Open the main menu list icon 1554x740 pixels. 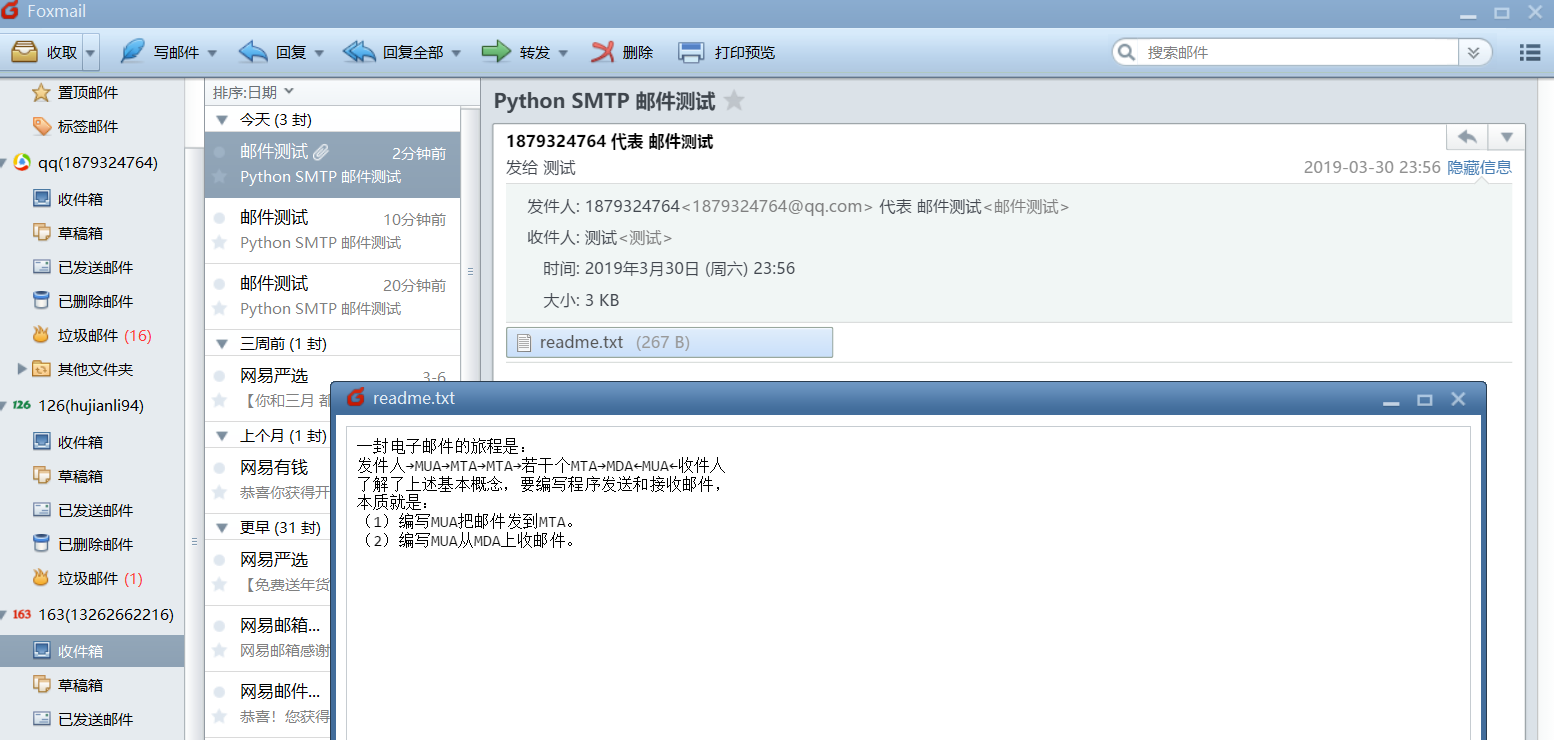click(1530, 52)
